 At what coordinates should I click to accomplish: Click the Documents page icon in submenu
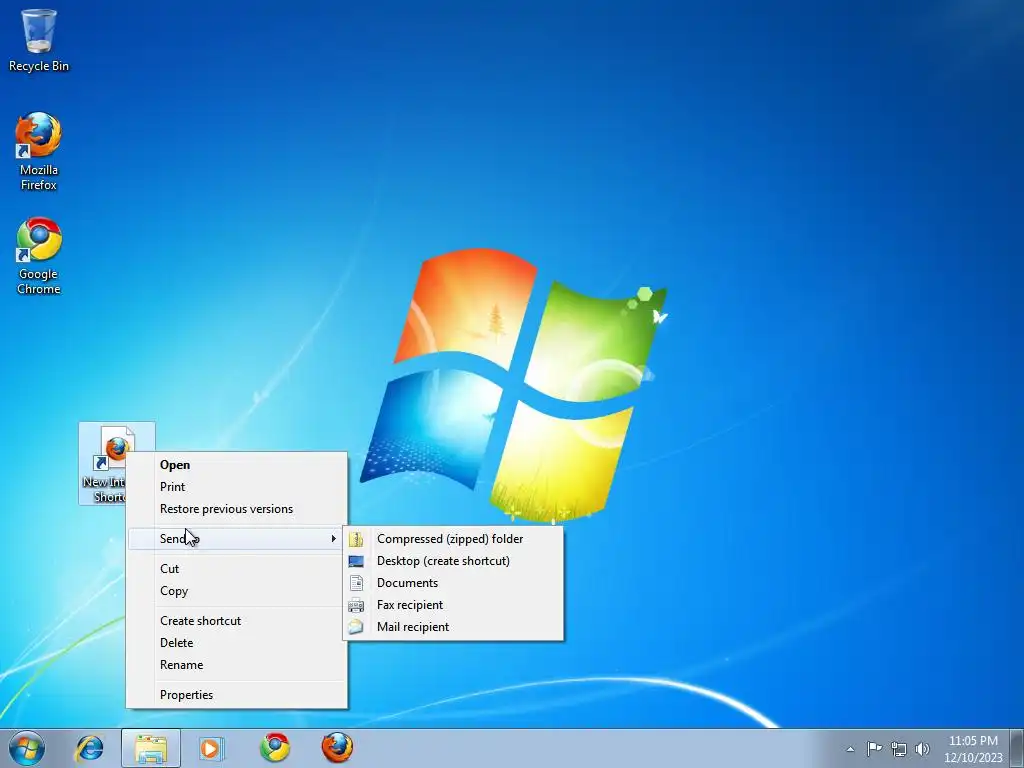click(356, 583)
